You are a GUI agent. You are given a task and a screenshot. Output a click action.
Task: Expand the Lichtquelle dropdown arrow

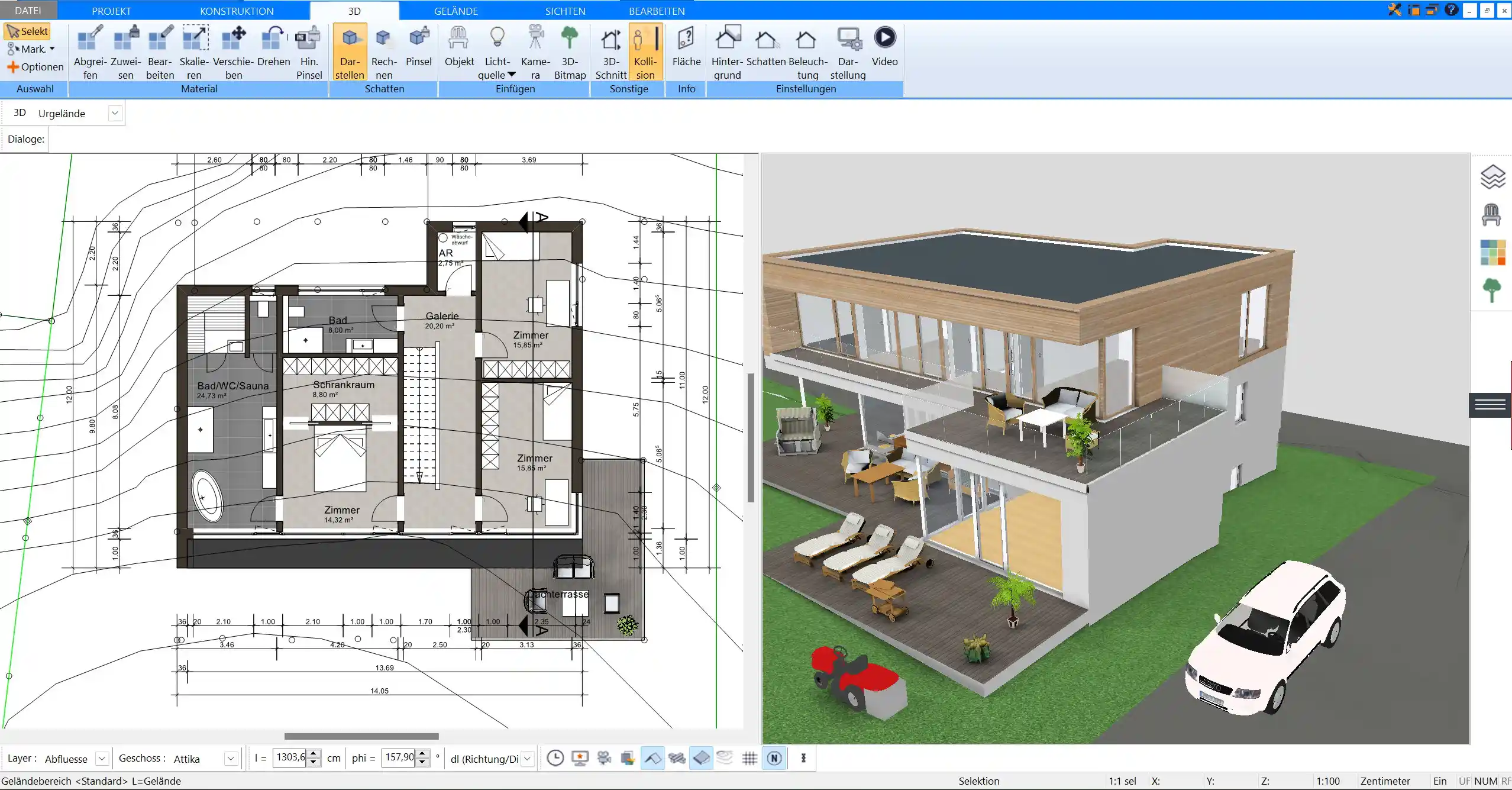pos(512,75)
